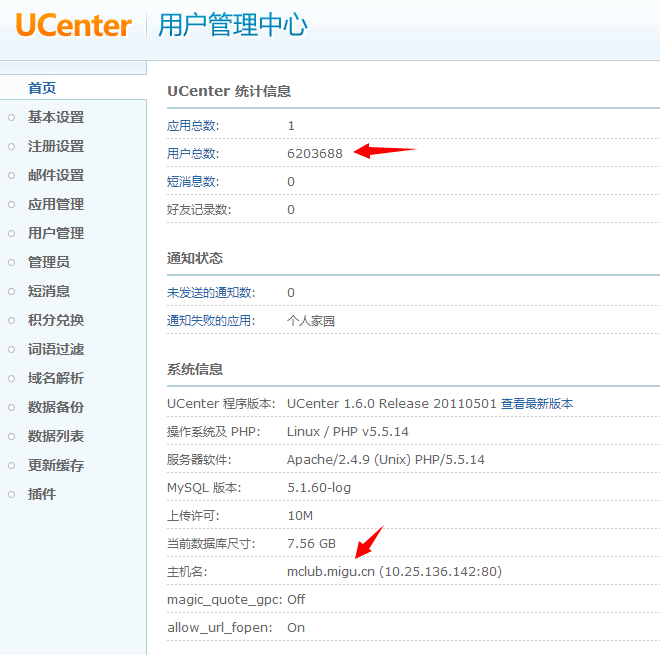
Task: Click database size 7.56 GB
Action: point(311,543)
